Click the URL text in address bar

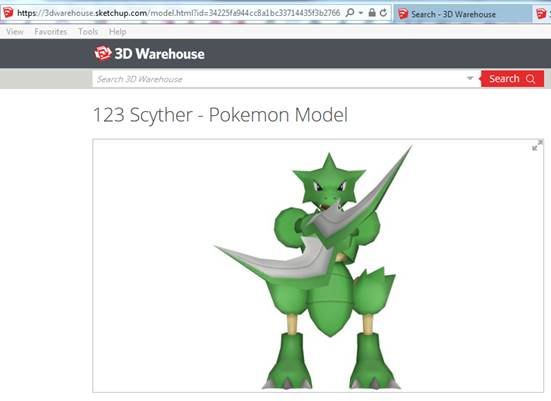pyautogui.click(x=179, y=13)
